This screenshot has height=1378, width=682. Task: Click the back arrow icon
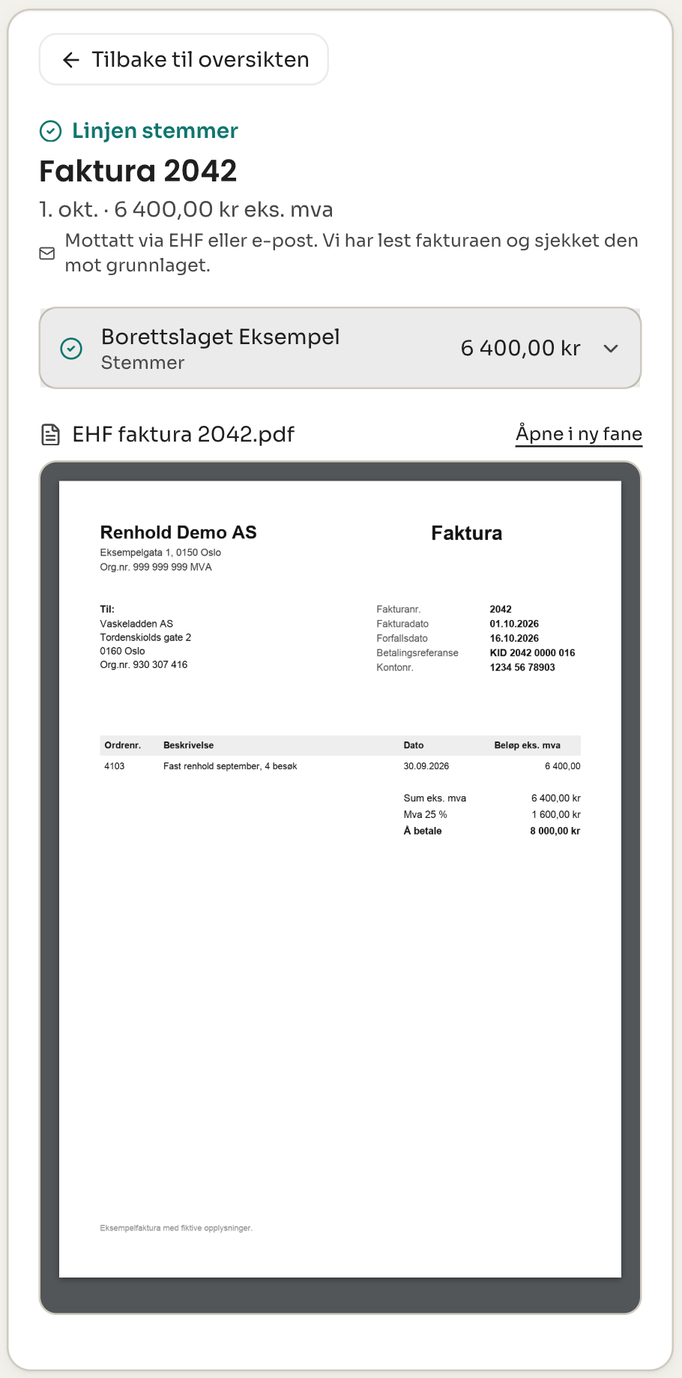[70, 60]
